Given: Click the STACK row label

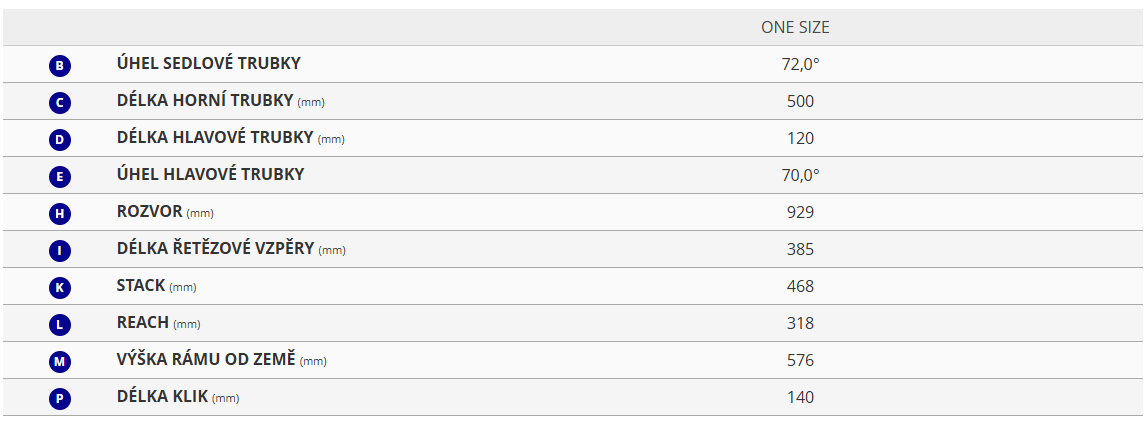Looking at the screenshot, I should click(x=140, y=286).
